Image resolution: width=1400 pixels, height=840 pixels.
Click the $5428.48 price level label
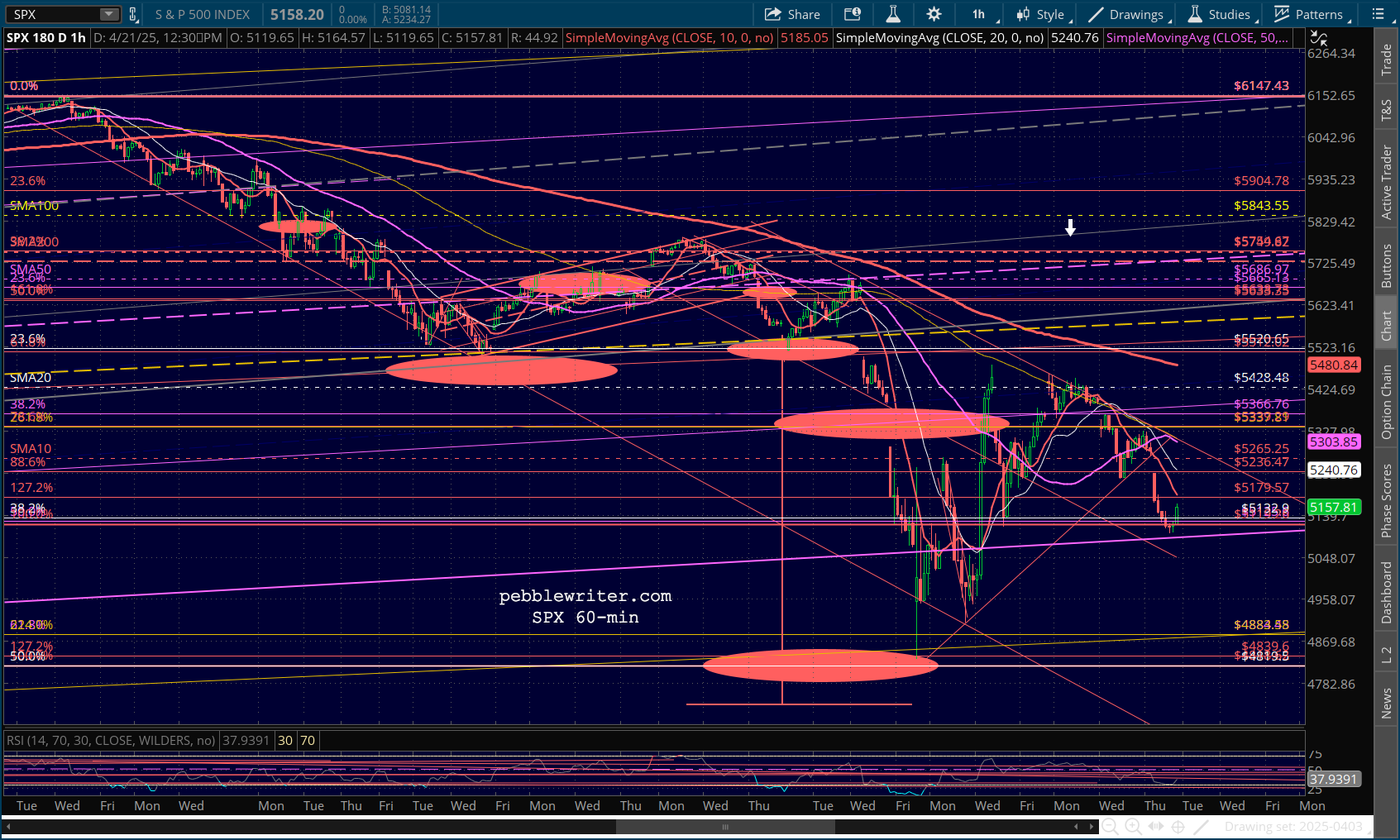point(1261,378)
